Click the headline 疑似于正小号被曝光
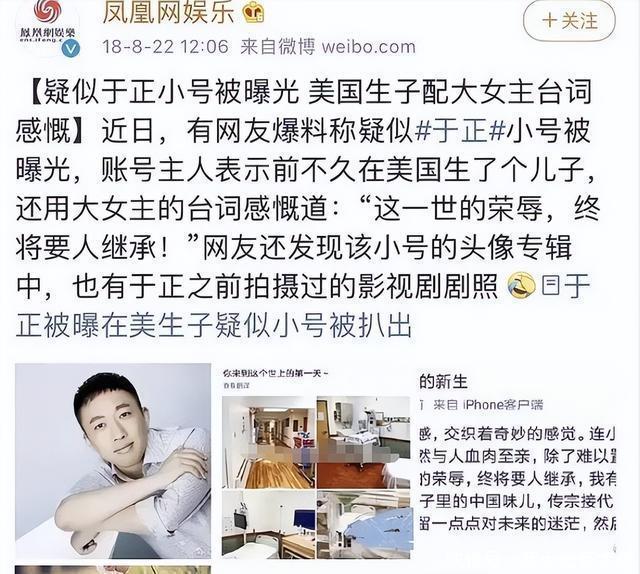This screenshot has height=574, width=640. 171,93
